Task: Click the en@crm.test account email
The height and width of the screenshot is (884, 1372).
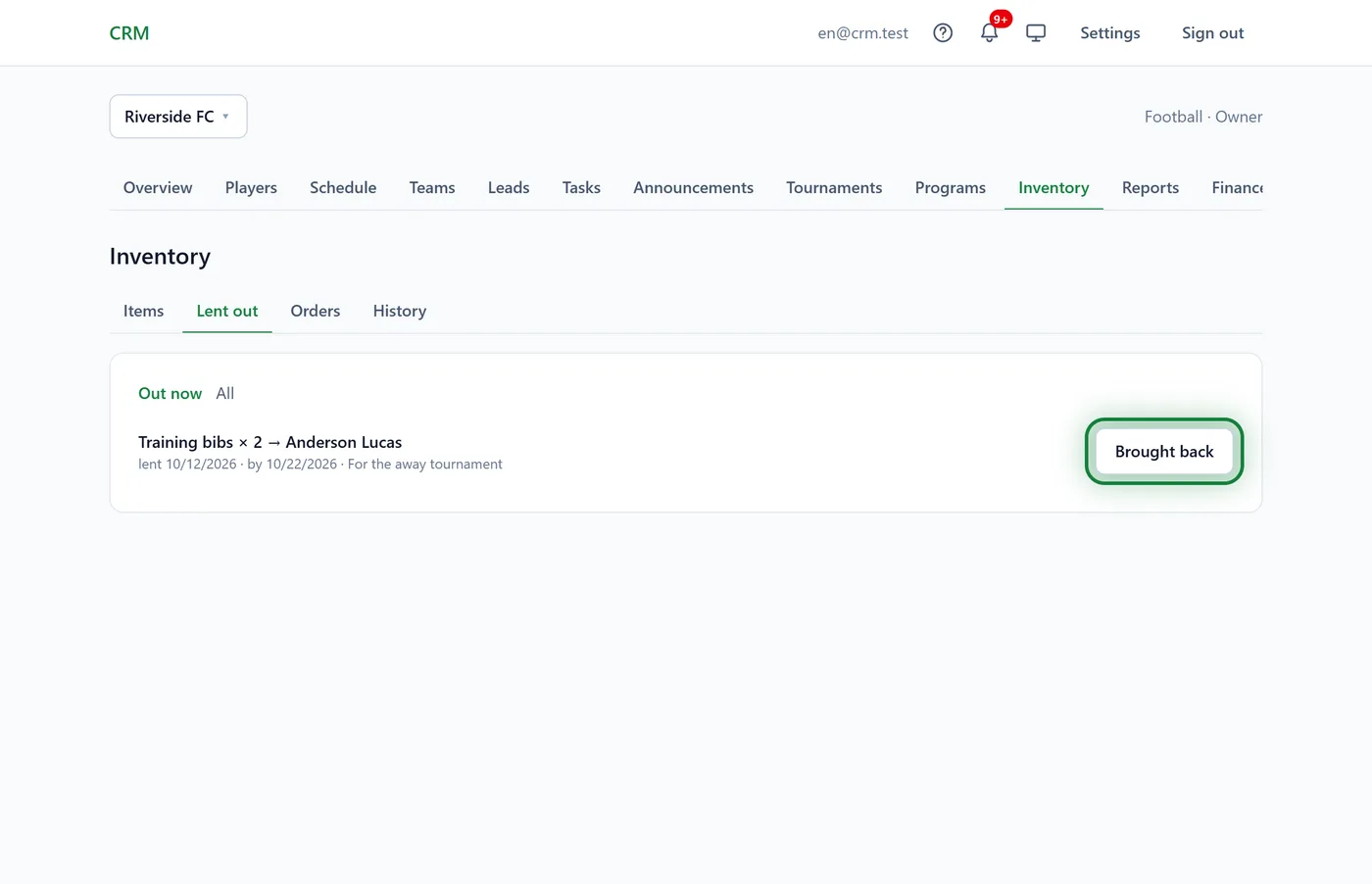Action: click(x=863, y=33)
